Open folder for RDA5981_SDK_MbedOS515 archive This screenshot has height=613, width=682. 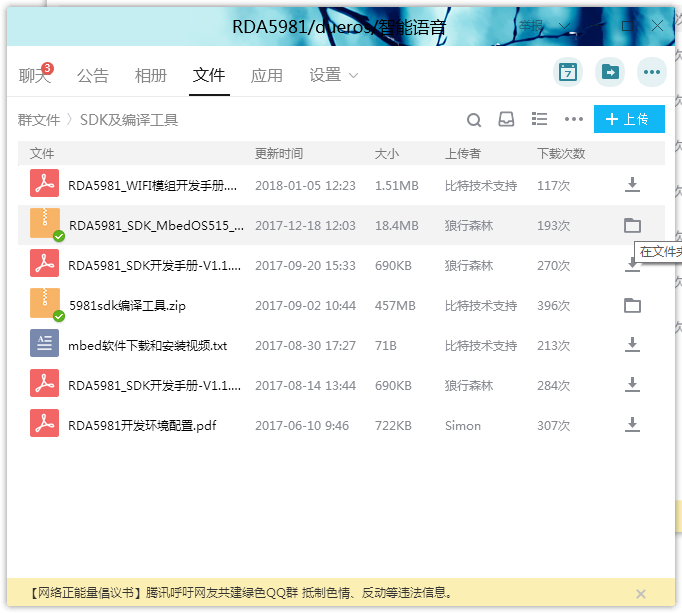(x=632, y=225)
